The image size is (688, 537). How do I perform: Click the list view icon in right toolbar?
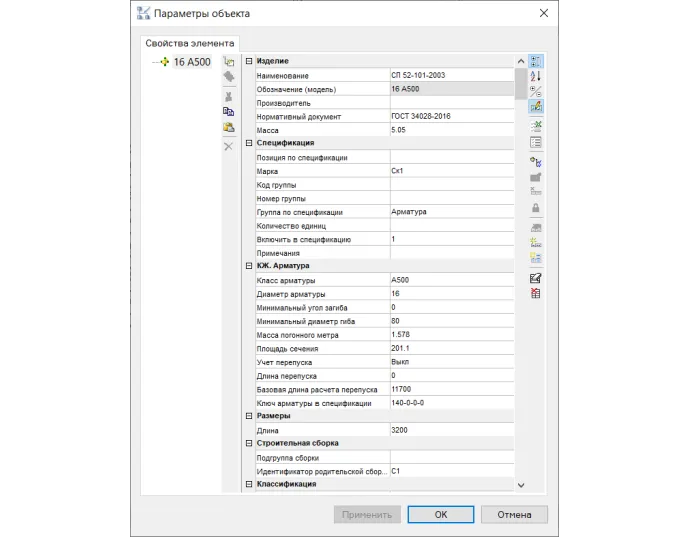[x=535, y=141]
